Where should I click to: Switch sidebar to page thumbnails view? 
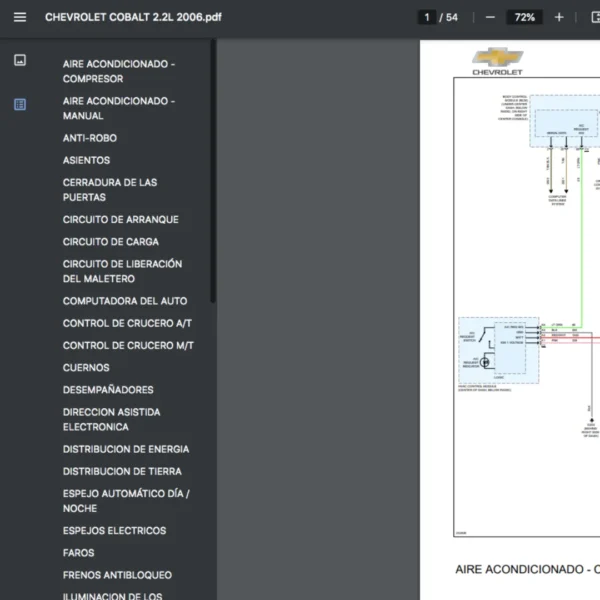pyautogui.click(x=20, y=60)
